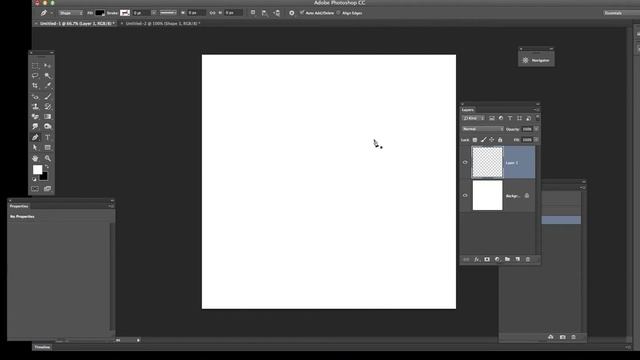Screen dimensions: 640x360
Task: Toggle lock all in Layers panel
Action: point(500,140)
